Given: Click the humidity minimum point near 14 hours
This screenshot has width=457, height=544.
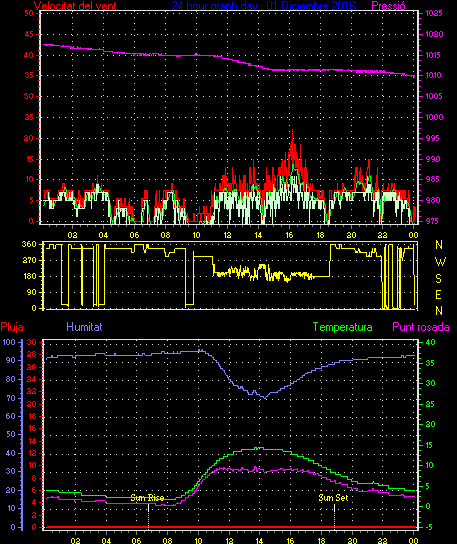Looking at the screenshot, I should tap(265, 398).
